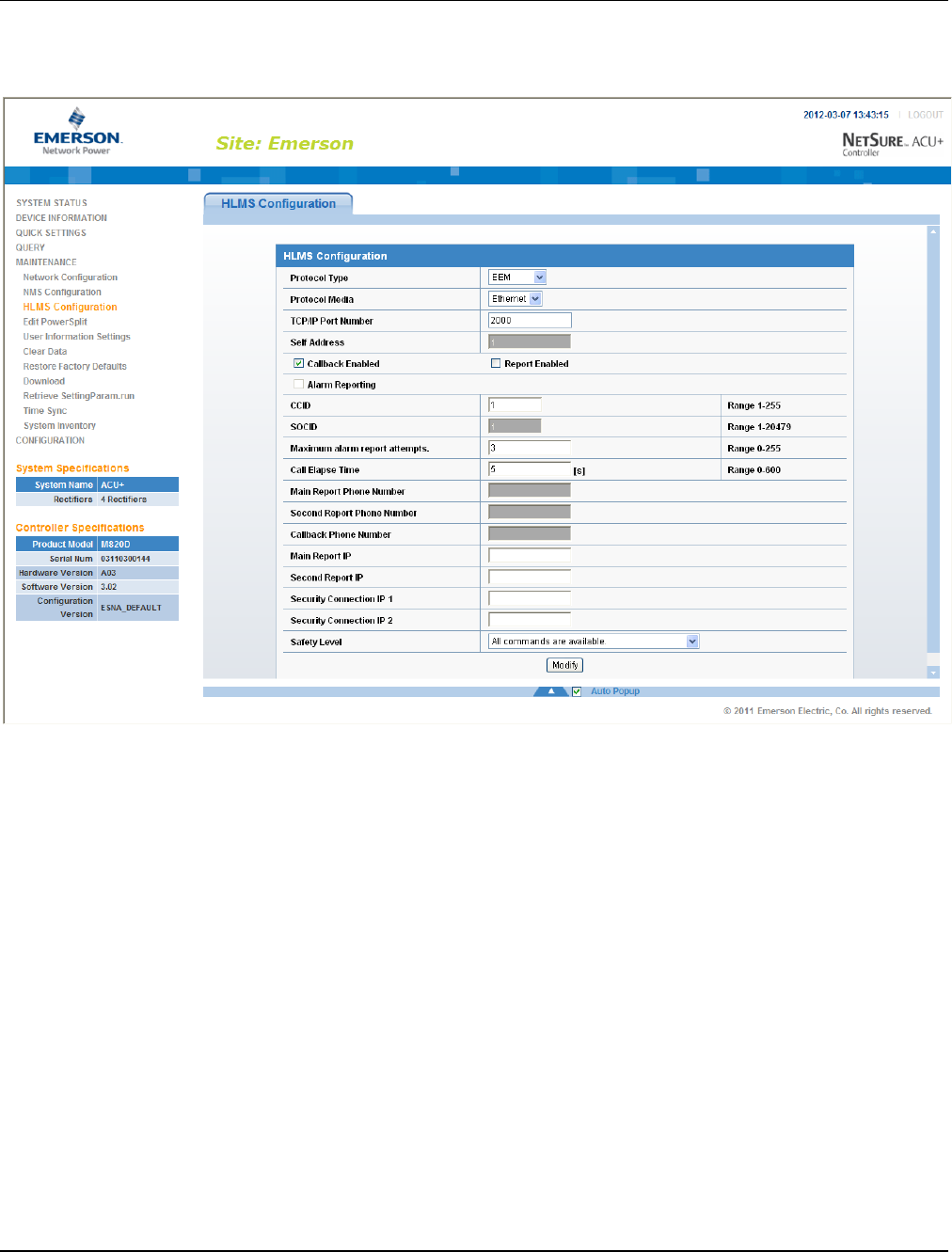952x1252 pixels.
Task: Click the Modify button
Action: point(565,665)
